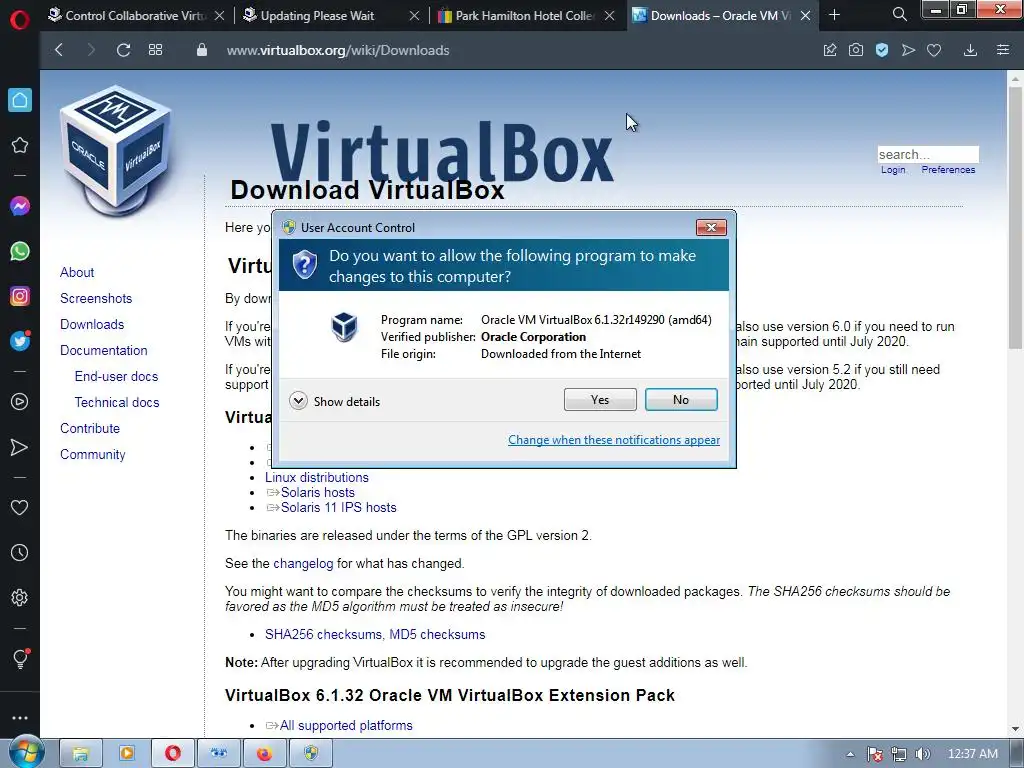The width and height of the screenshot is (1024, 768).
Task: Open Messenger in the Opera sidebar
Action: 20,206
